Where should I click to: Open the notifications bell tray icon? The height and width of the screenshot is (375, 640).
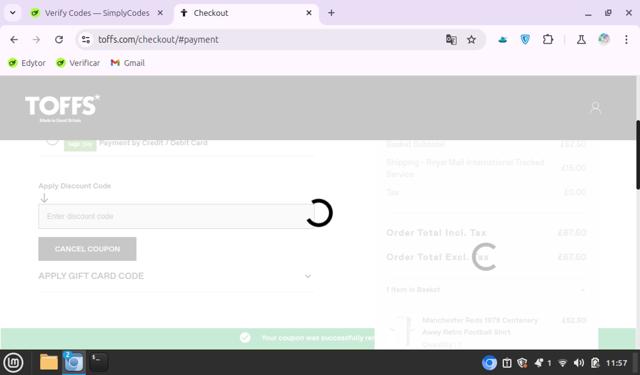pos(539,363)
